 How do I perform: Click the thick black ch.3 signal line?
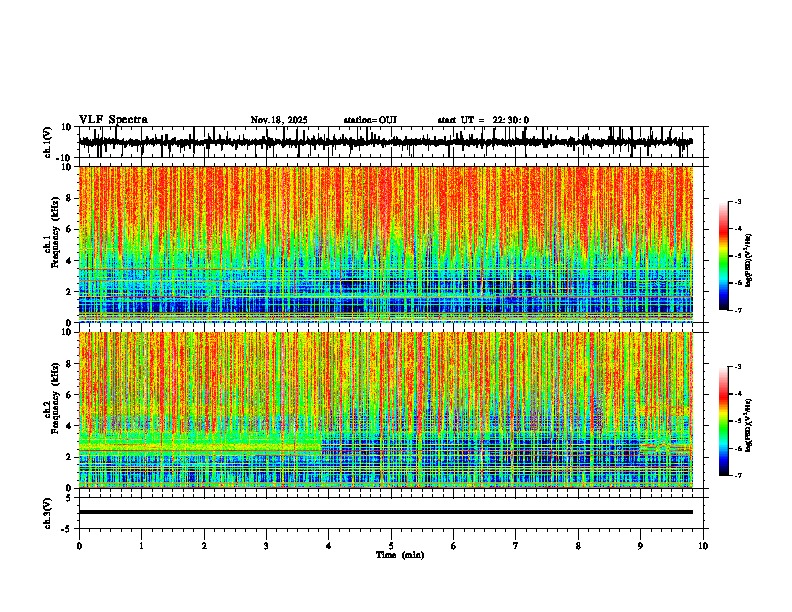(x=385, y=512)
